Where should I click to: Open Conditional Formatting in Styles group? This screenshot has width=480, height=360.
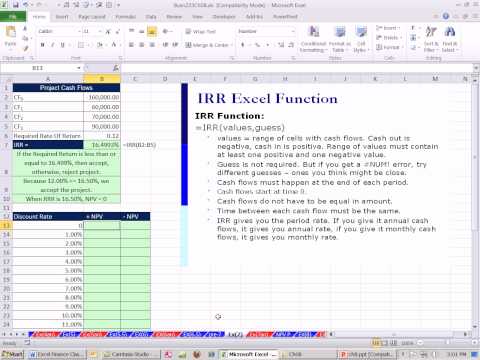313,39
